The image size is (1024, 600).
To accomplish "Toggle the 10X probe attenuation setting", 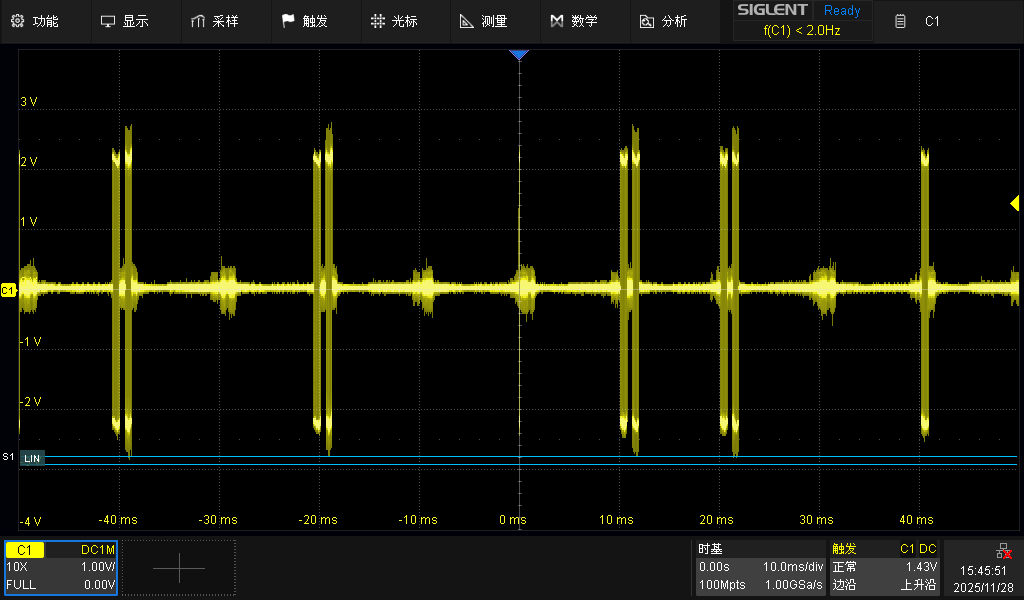I will [20, 567].
